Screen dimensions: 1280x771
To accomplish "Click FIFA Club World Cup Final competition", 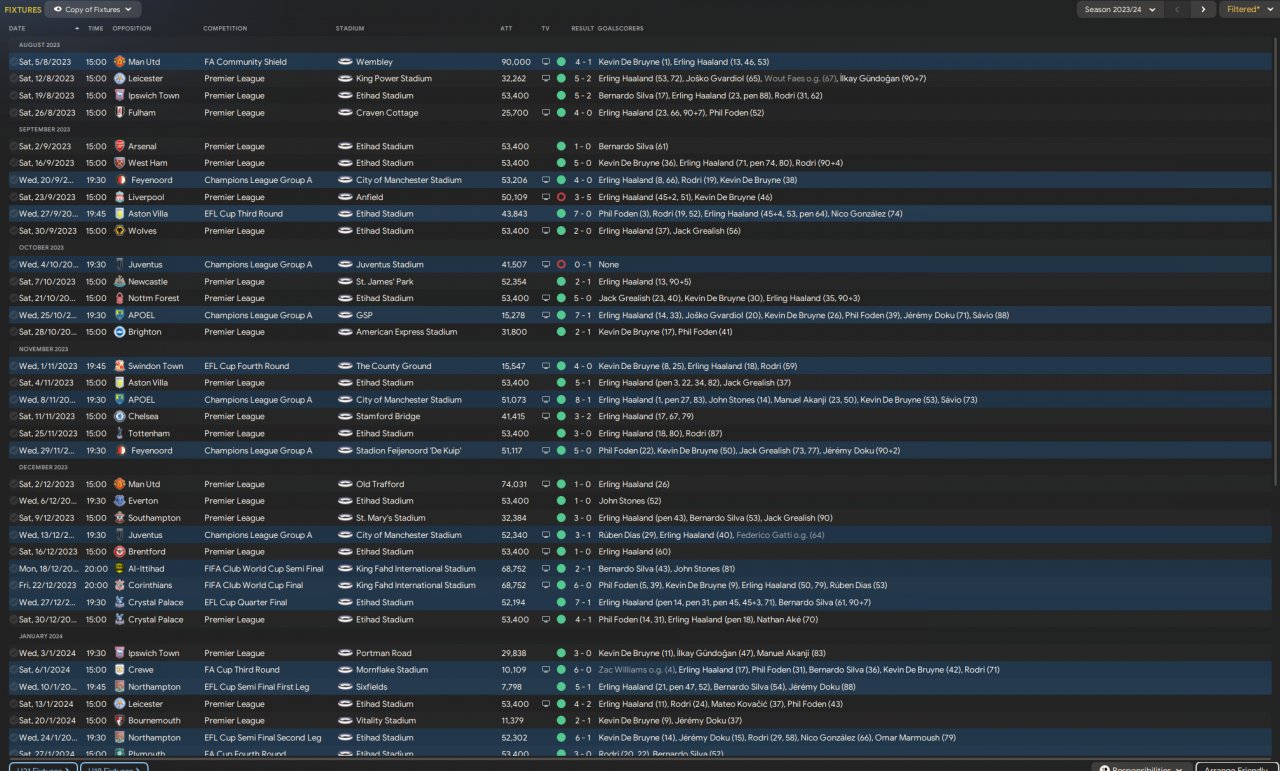I will pyautogui.click(x=253, y=586).
